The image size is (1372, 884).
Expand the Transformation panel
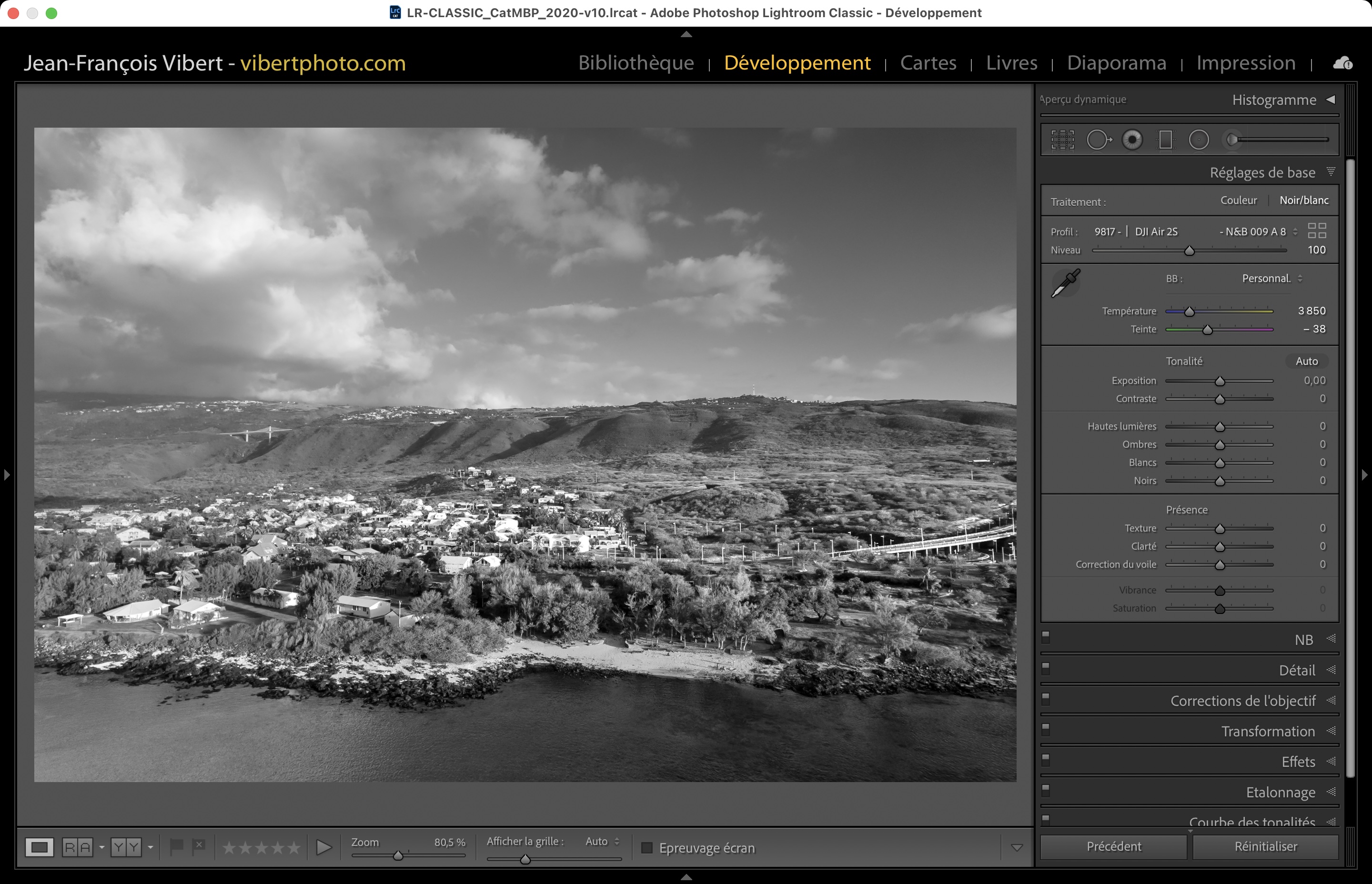click(x=1268, y=731)
